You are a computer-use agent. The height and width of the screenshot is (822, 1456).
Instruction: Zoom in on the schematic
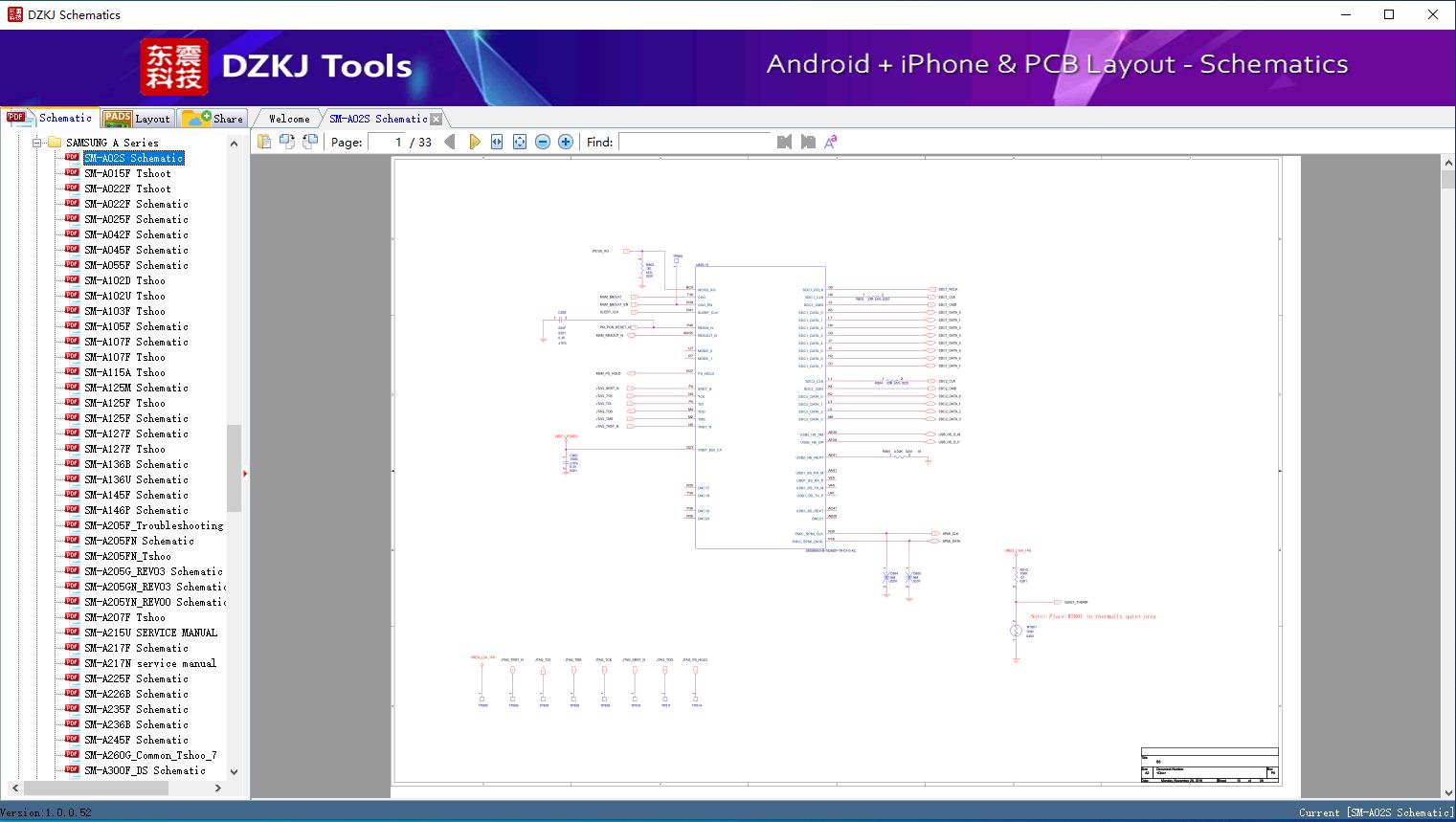[566, 142]
